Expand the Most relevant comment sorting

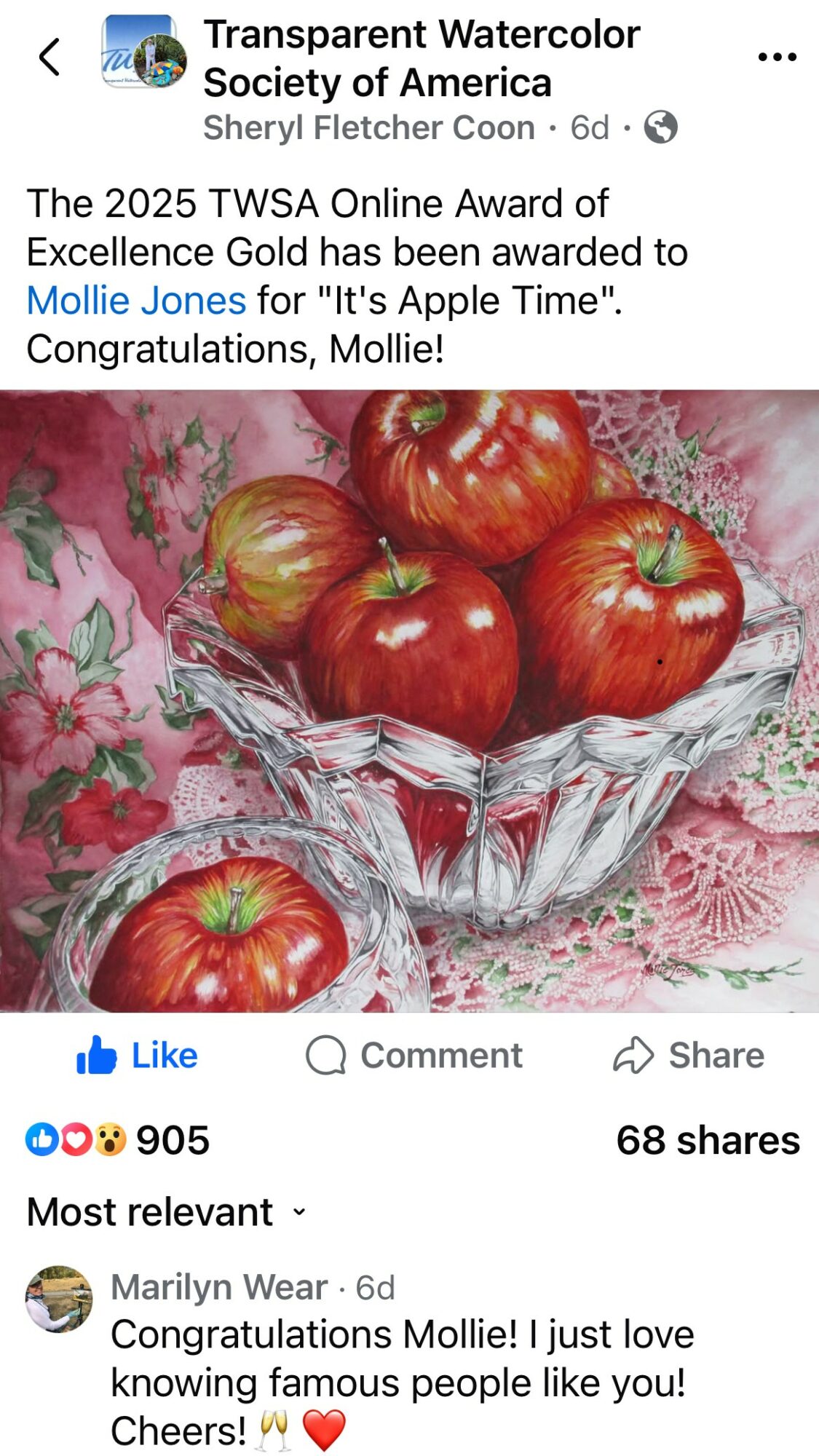[167, 1212]
